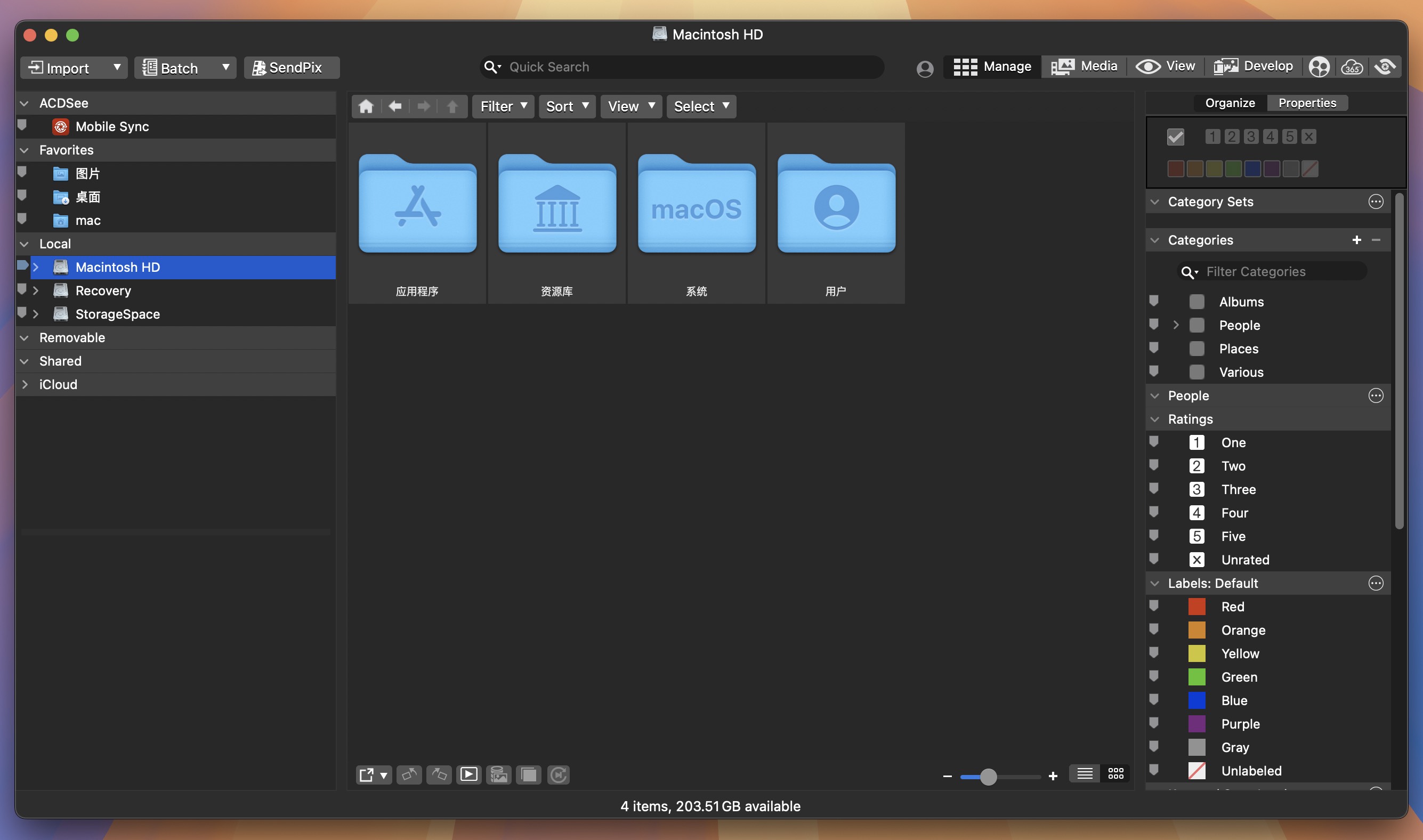Switch to Properties panel tab

[1308, 102]
